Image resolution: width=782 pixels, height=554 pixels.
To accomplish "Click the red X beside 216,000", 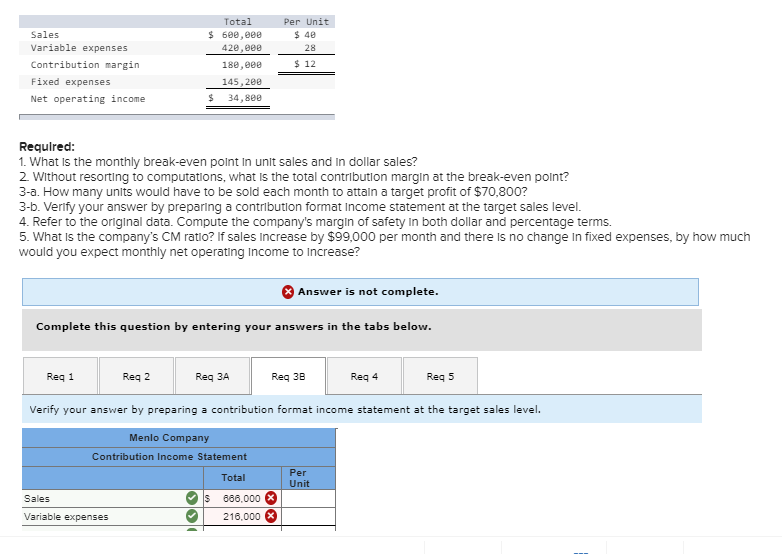I will click(271, 516).
